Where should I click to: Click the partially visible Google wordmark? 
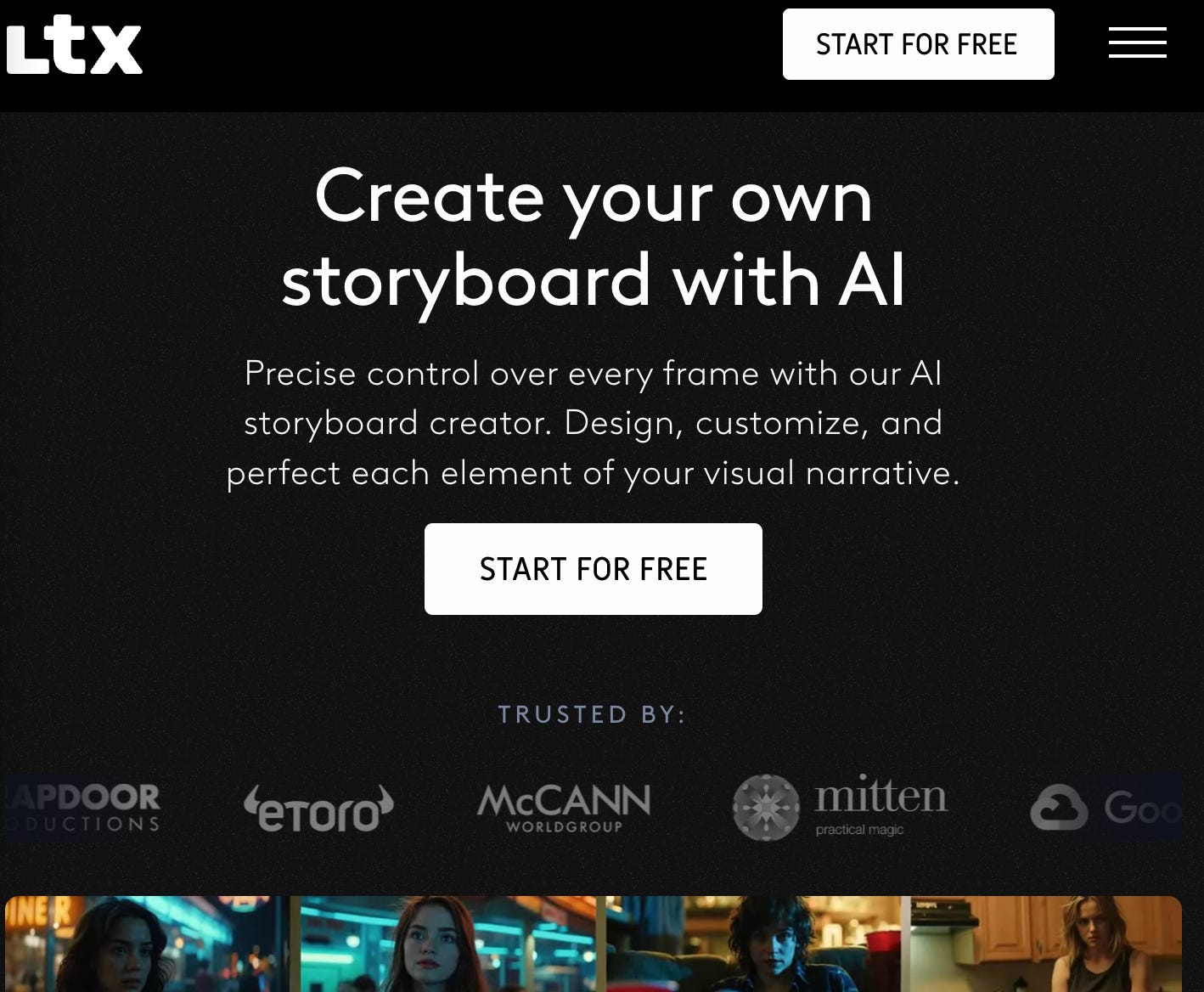(1142, 808)
